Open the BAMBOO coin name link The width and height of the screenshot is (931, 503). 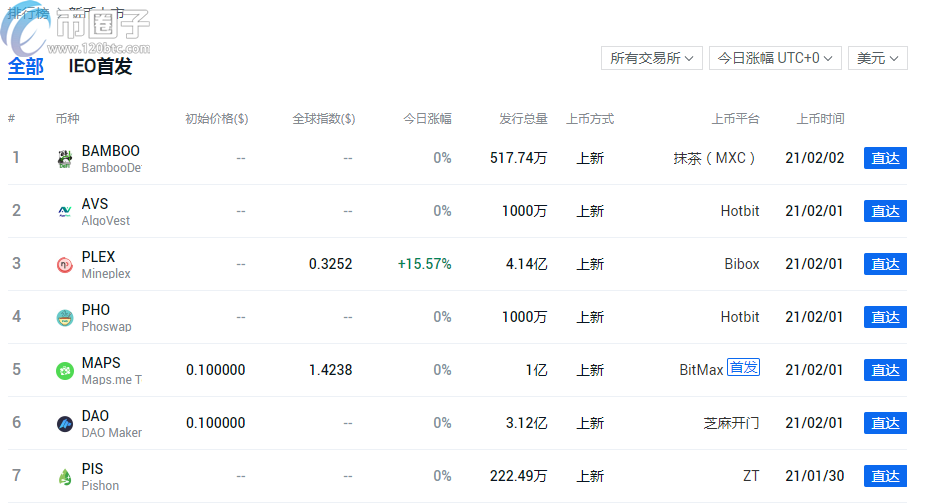pos(110,151)
